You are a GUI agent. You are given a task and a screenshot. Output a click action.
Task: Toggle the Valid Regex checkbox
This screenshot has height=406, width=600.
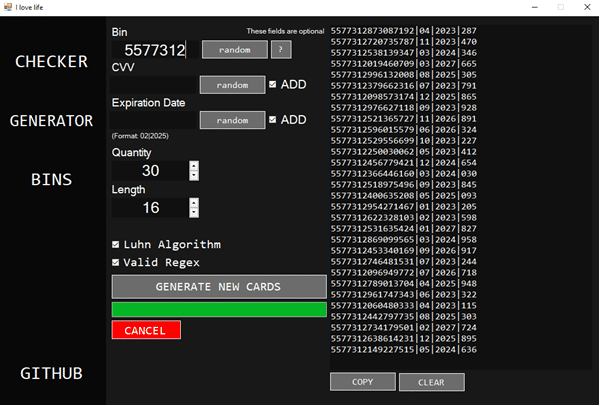[x=116, y=263]
